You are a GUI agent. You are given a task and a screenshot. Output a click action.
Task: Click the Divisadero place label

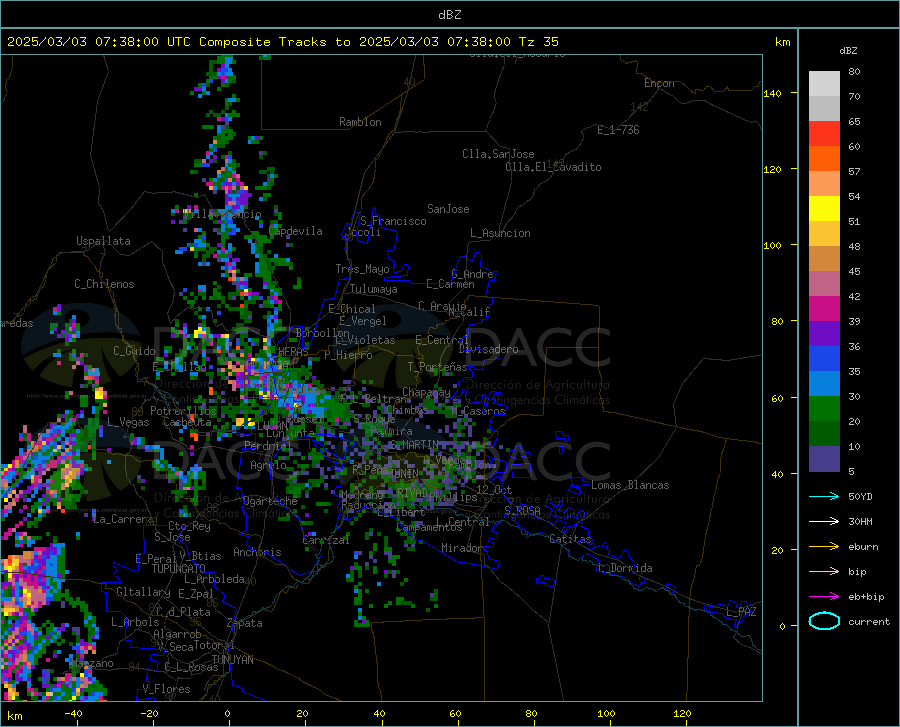click(x=488, y=349)
